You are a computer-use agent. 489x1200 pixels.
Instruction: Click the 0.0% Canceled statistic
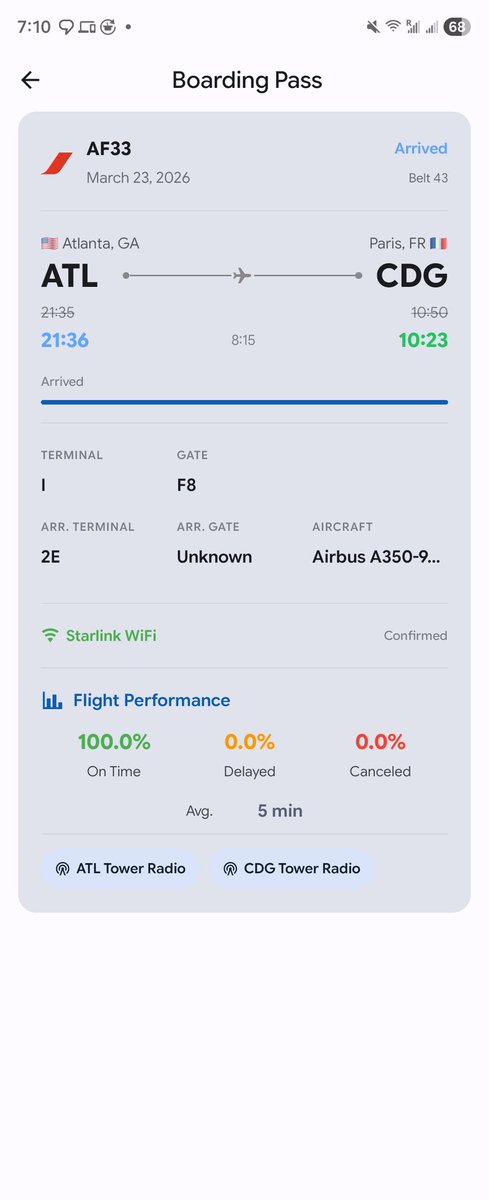click(x=380, y=755)
